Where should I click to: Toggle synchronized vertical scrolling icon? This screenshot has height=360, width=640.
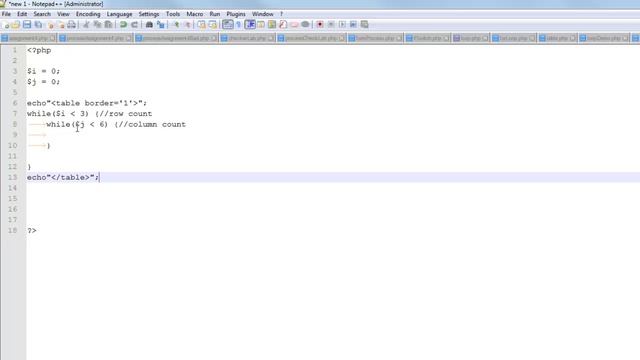[x=202, y=25]
